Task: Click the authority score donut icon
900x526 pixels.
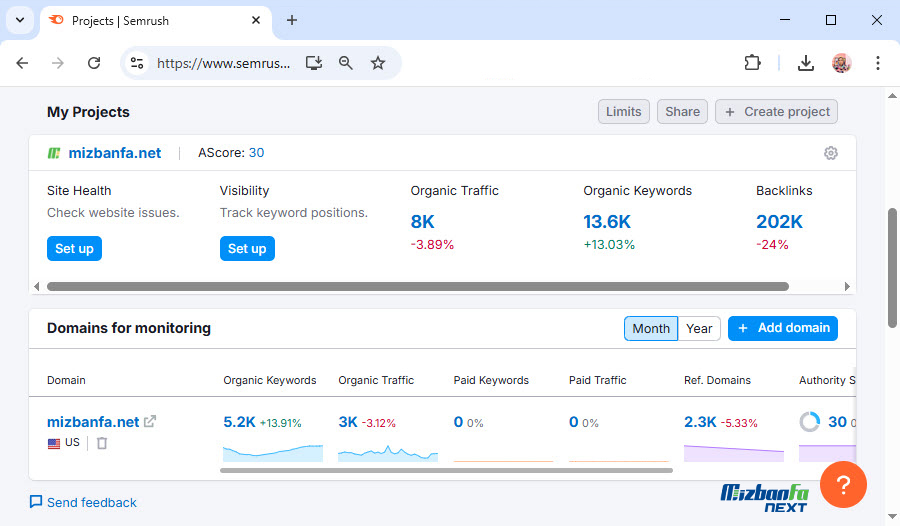Action: (x=809, y=422)
